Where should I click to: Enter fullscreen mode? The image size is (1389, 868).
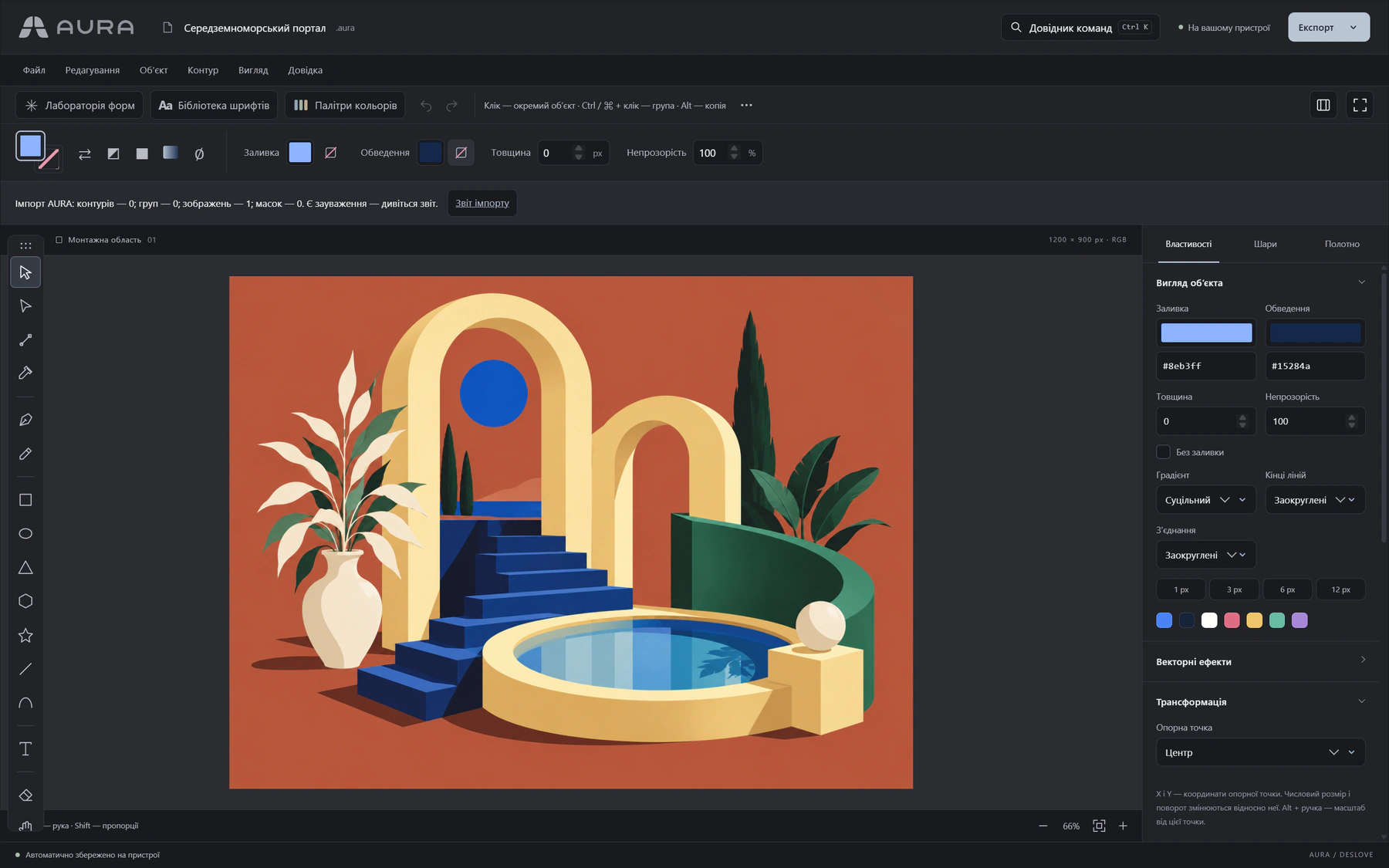1360,105
